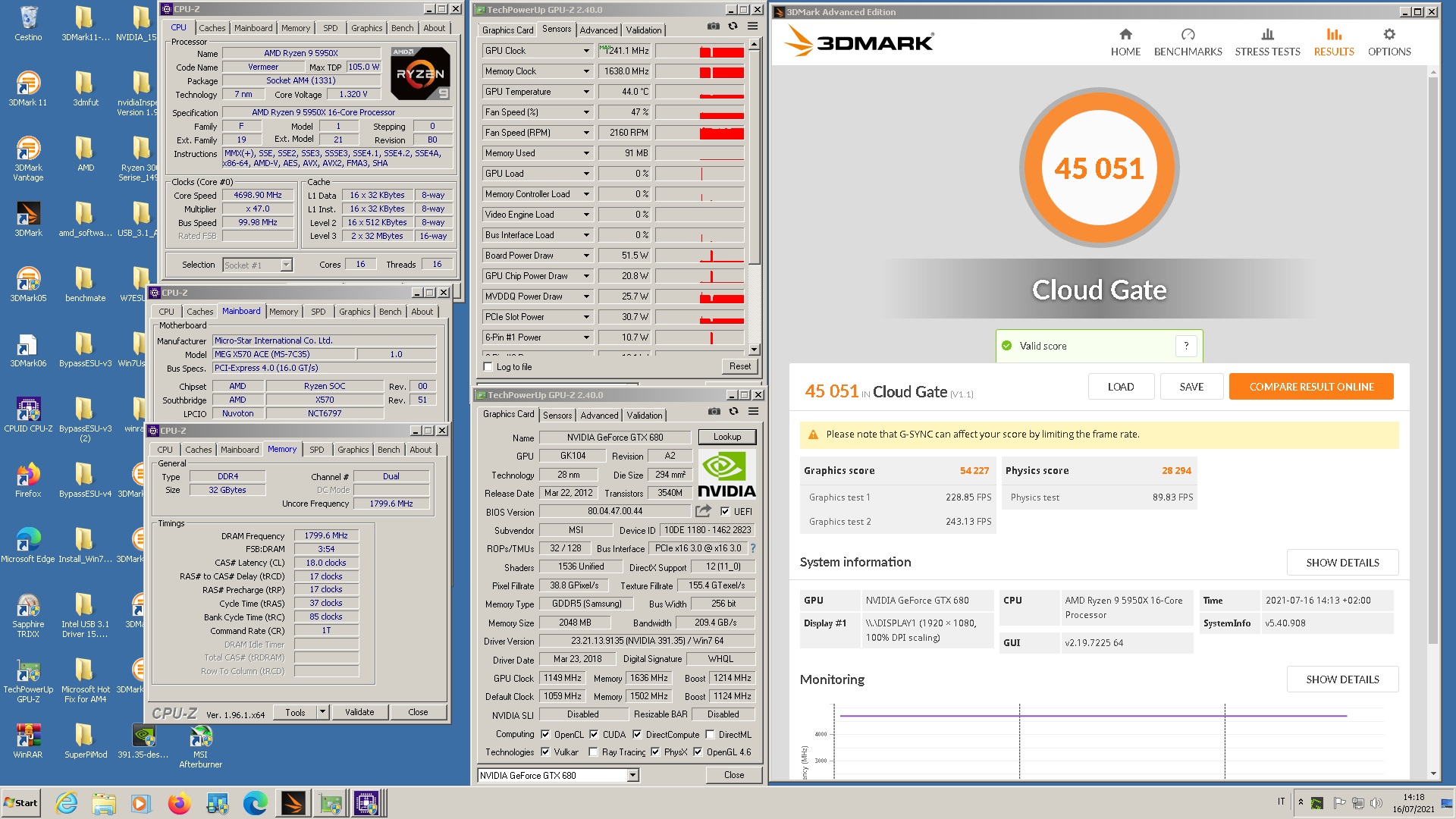Click Microsoft Edge icon in taskbar

pyautogui.click(x=255, y=803)
